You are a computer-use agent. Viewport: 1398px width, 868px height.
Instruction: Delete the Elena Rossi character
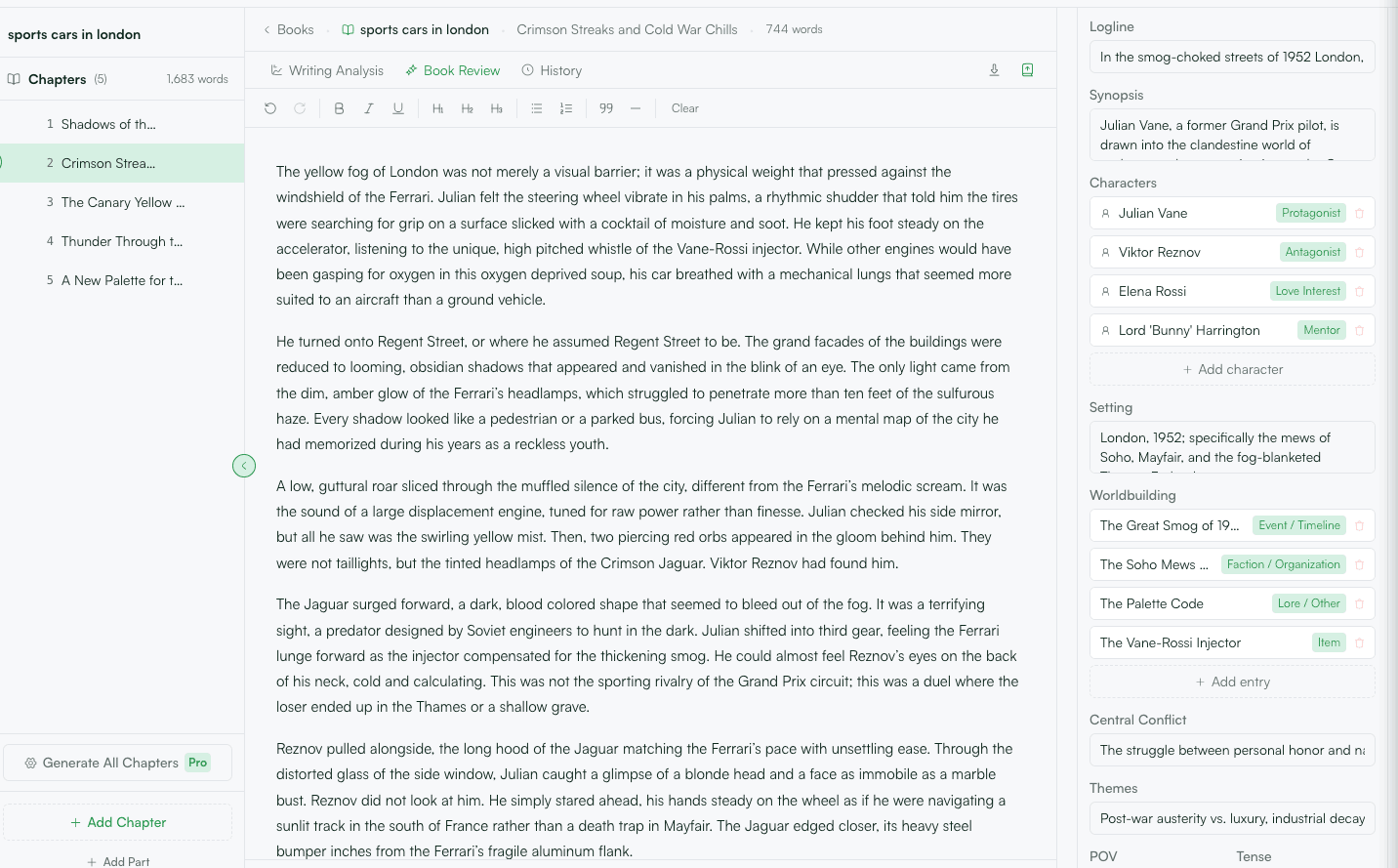(1359, 291)
